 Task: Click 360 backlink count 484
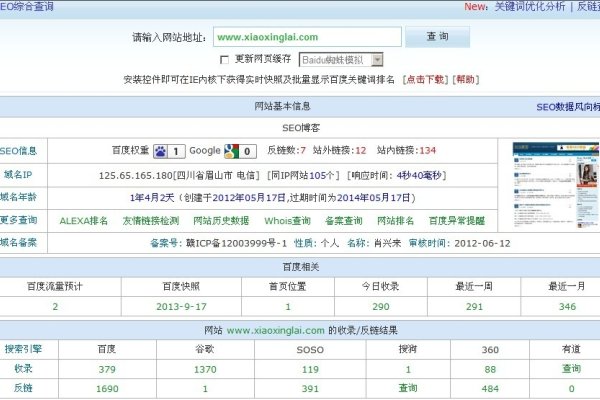tap(490, 389)
